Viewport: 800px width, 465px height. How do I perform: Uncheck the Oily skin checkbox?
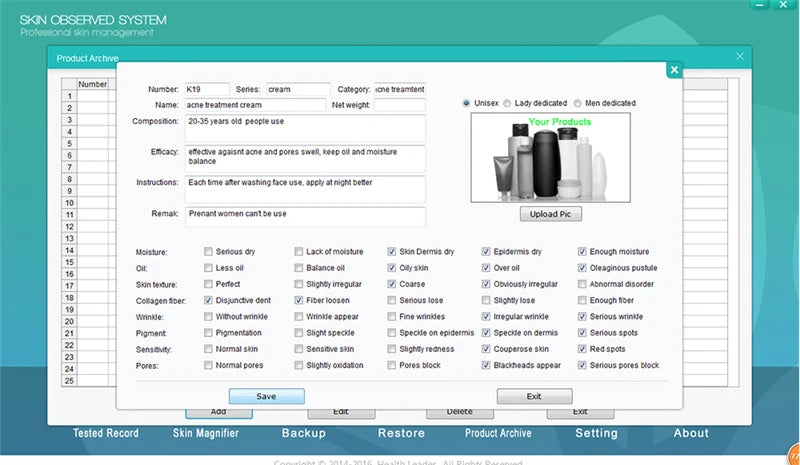coord(392,268)
